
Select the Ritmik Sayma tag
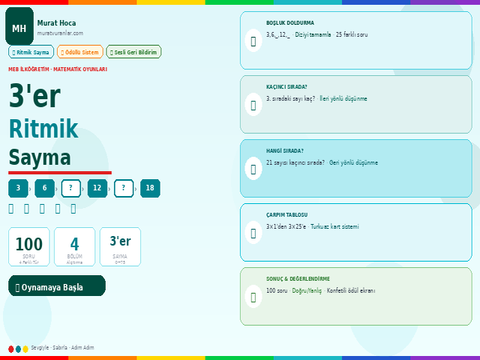click(x=31, y=52)
